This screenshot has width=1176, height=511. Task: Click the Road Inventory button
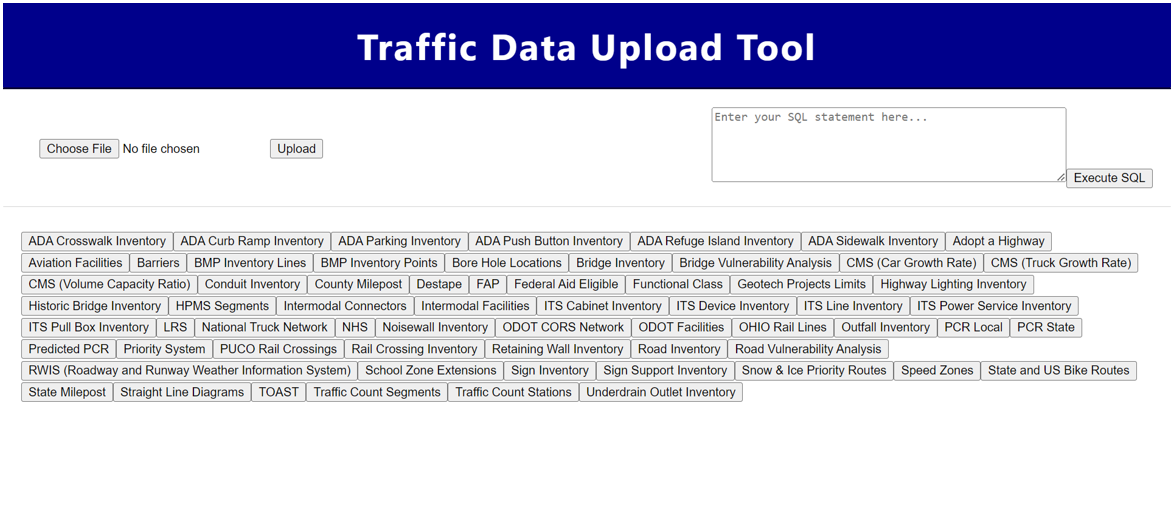(x=679, y=350)
